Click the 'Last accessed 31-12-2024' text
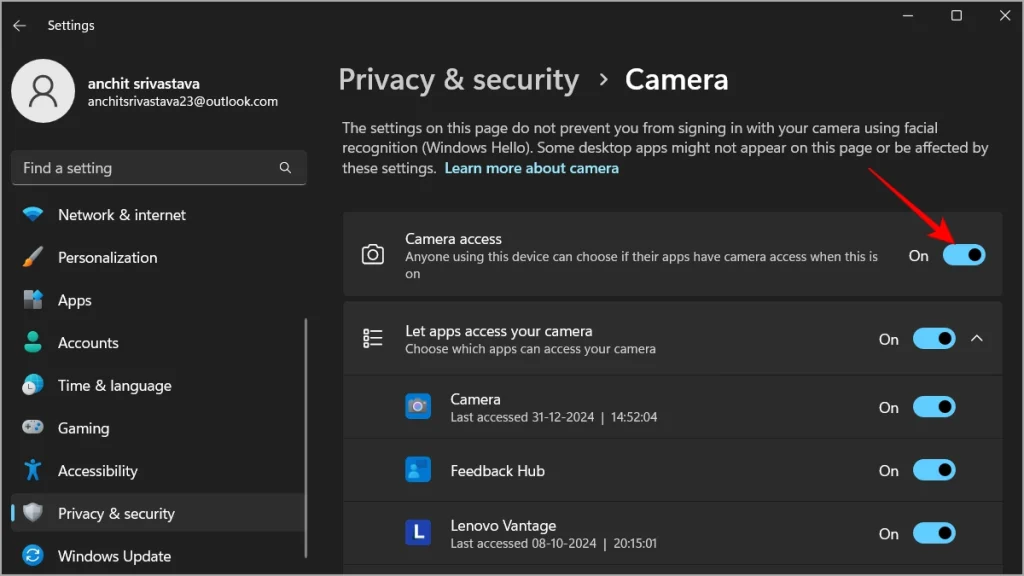Viewport: 1024px width, 576px height. pos(522,417)
